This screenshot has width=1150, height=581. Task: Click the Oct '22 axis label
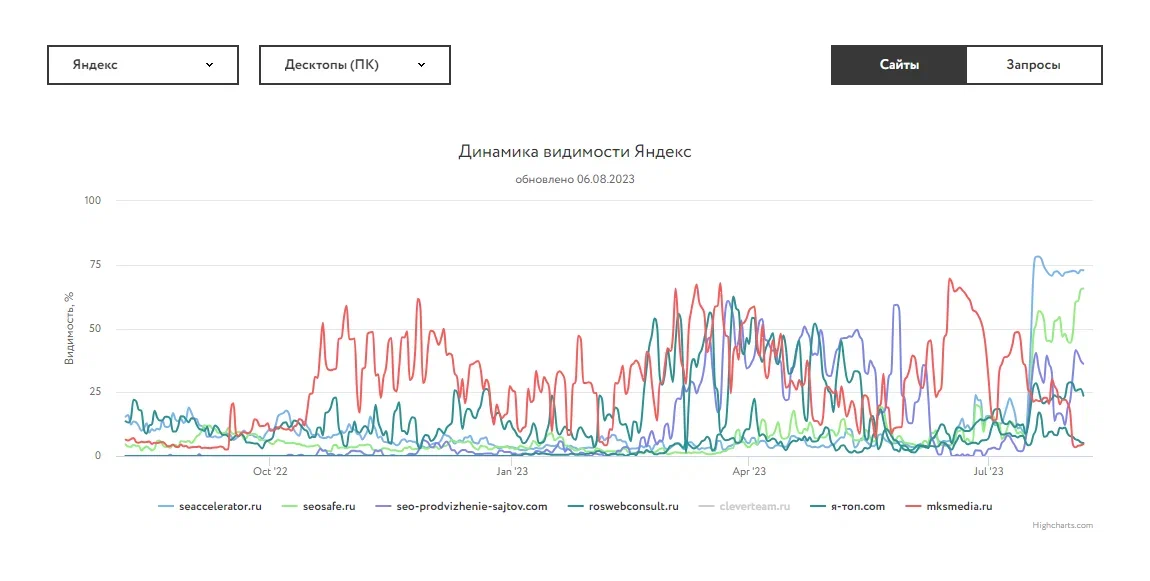pyautogui.click(x=271, y=471)
